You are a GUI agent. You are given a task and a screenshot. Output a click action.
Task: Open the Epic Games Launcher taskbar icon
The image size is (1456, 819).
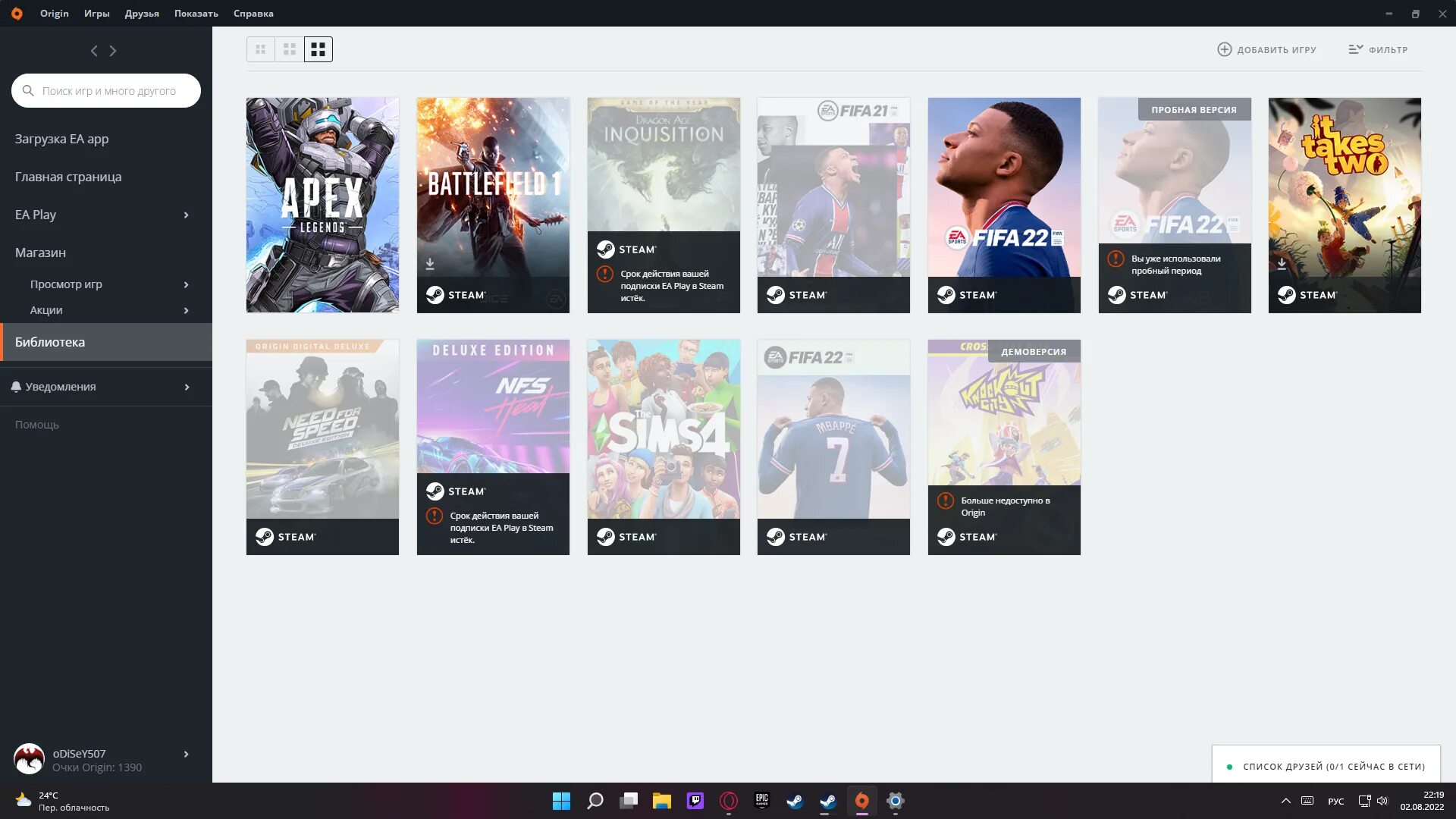coord(761,801)
